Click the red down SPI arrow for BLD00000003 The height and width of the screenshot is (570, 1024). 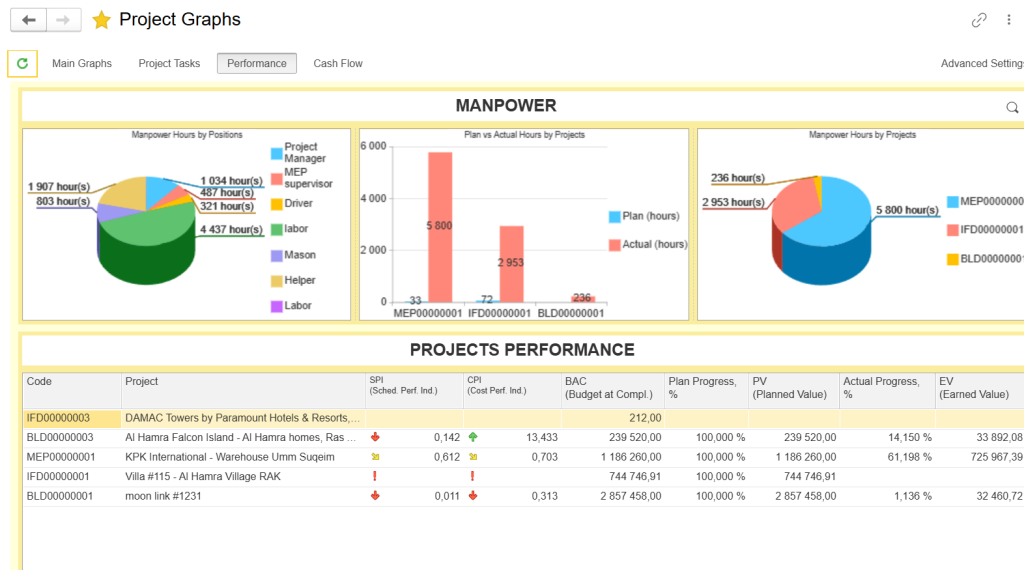click(x=375, y=437)
